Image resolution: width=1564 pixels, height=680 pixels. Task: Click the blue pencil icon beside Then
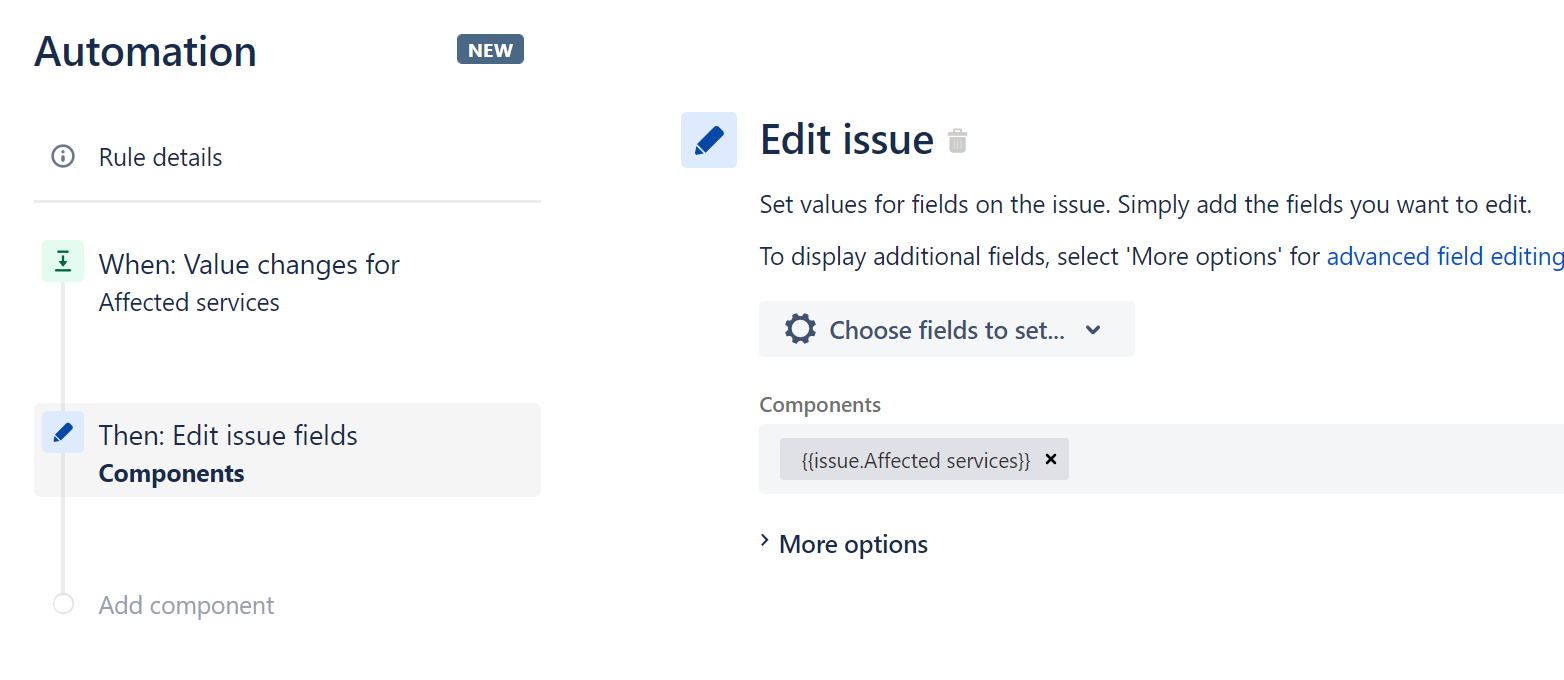[63, 432]
